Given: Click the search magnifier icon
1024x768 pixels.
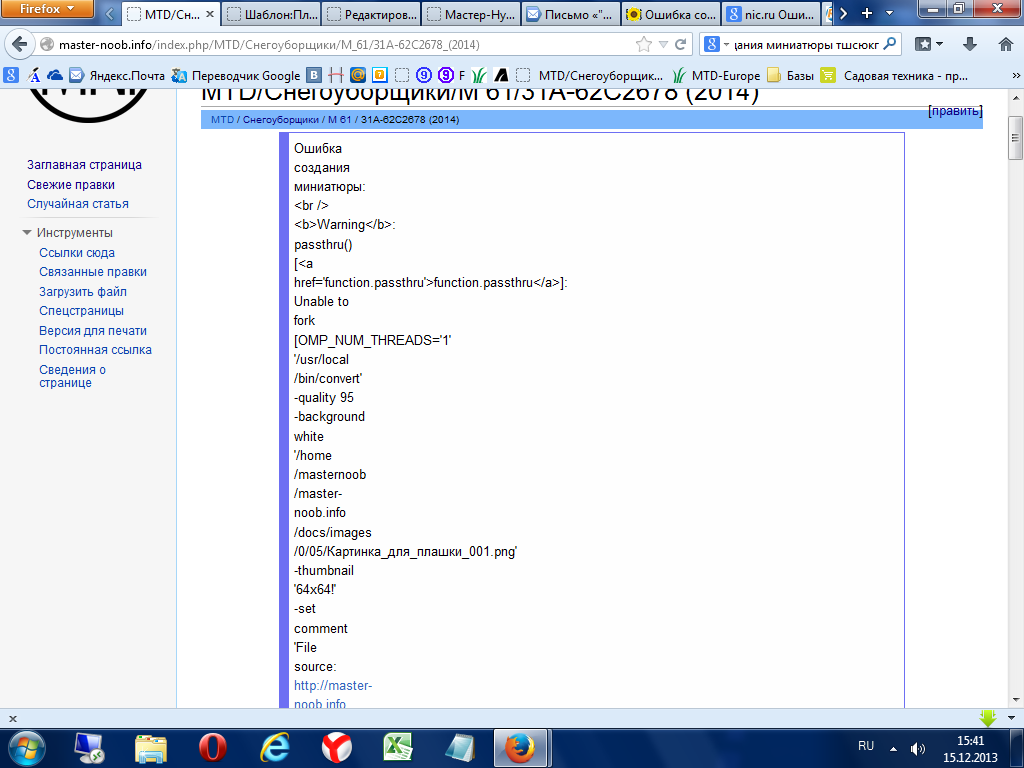Looking at the screenshot, I should click(889, 44).
